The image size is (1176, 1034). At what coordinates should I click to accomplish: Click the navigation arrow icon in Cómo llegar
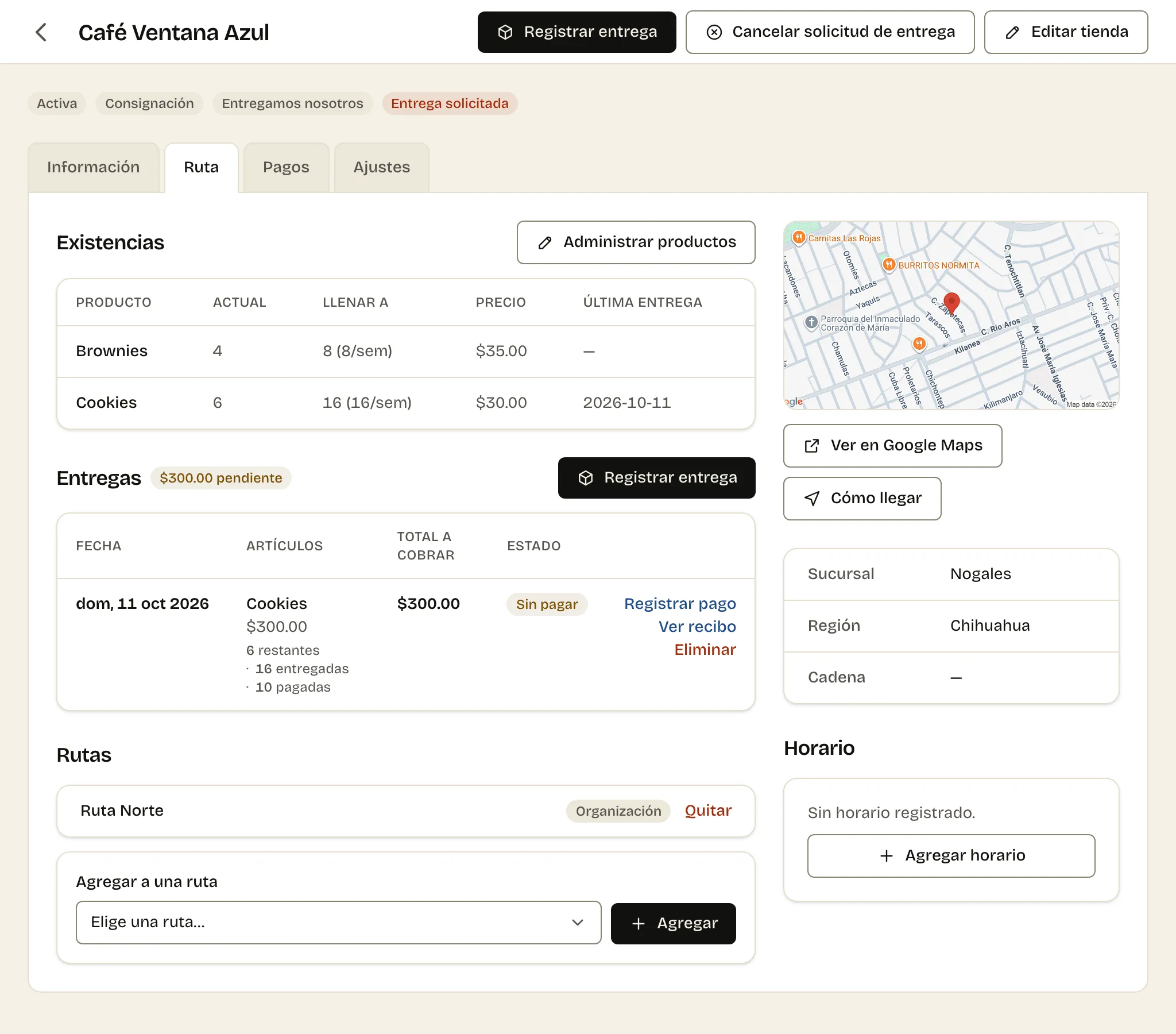click(811, 499)
